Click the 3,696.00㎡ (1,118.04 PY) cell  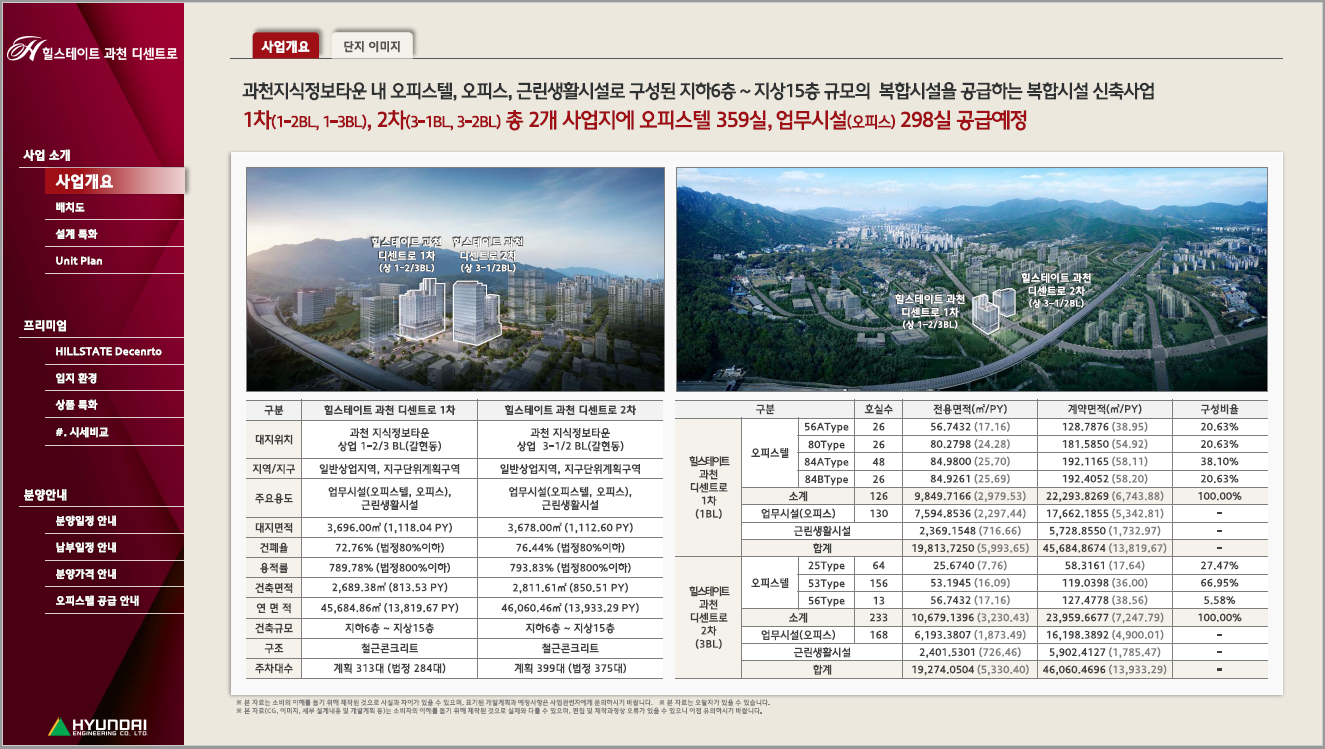tap(390, 528)
